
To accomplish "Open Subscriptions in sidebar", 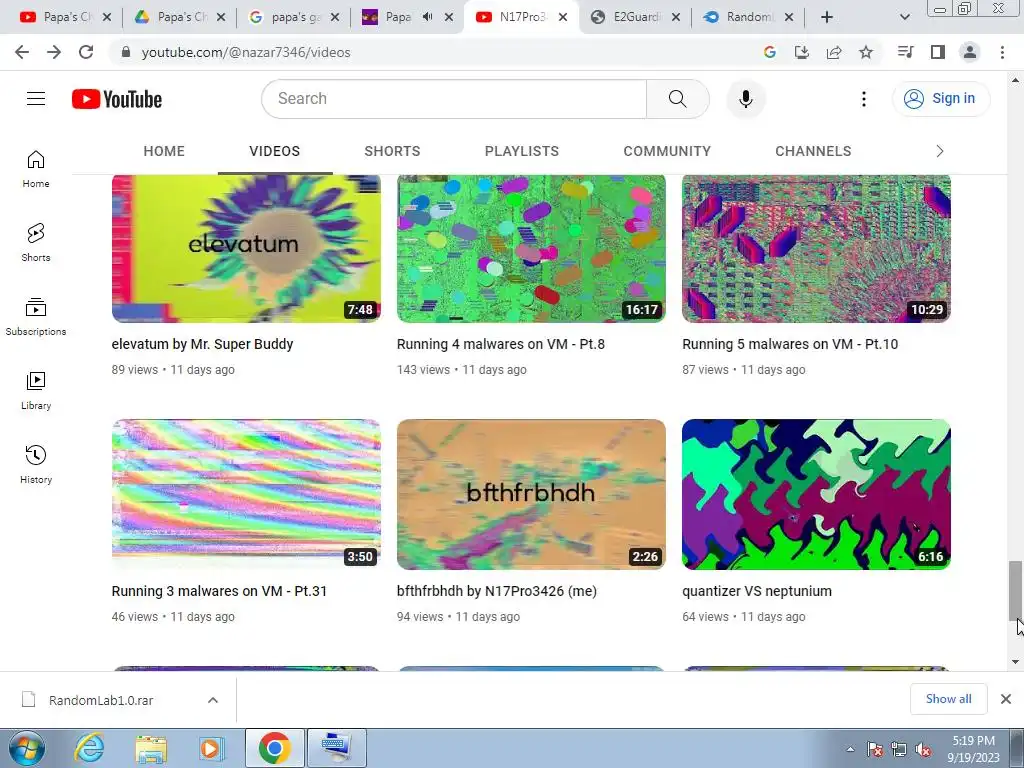I will tap(36, 317).
